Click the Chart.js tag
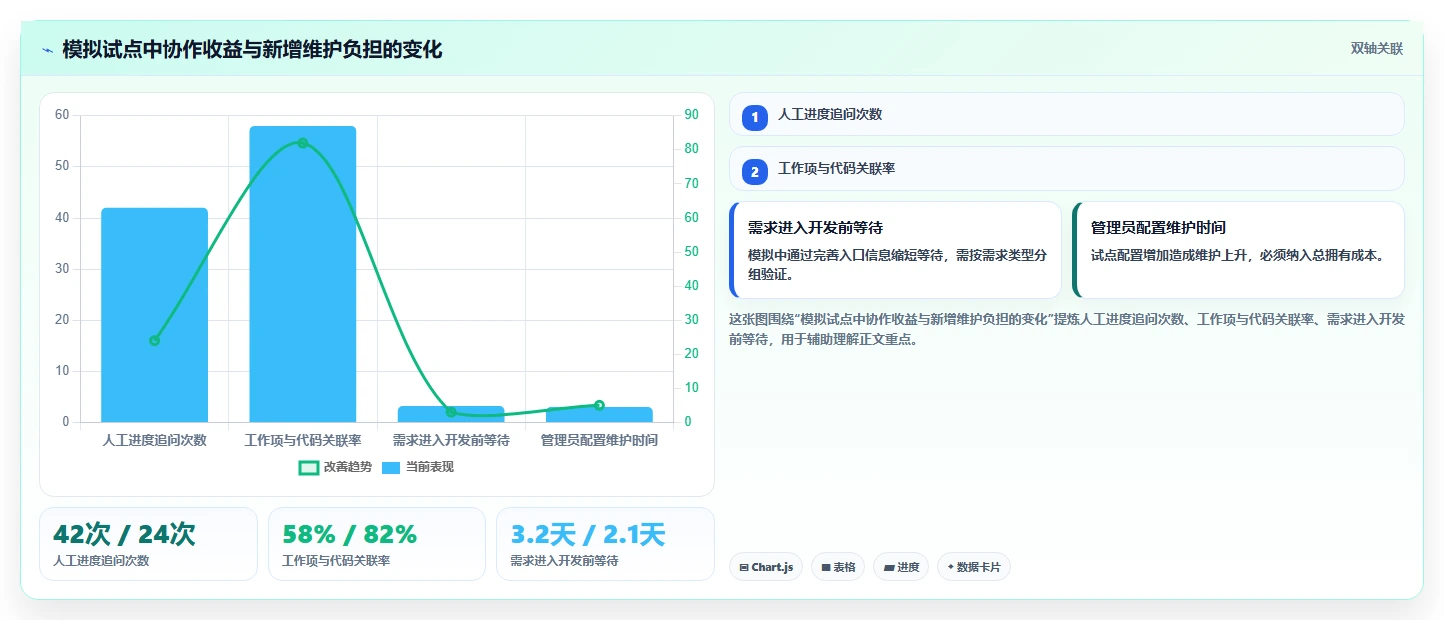The image size is (1444, 620). click(766, 567)
